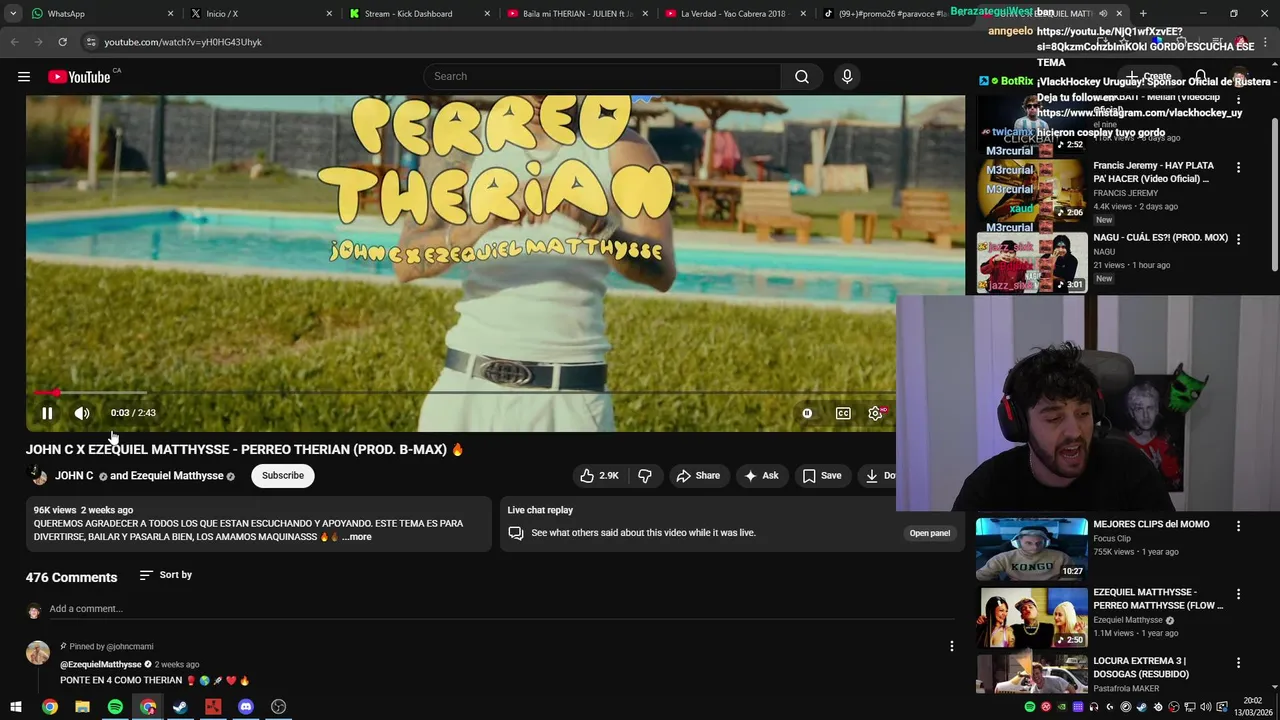Open File Explorer from taskbar
The width and height of the screenshot is (1280, 720).
[x=82, y=707]
